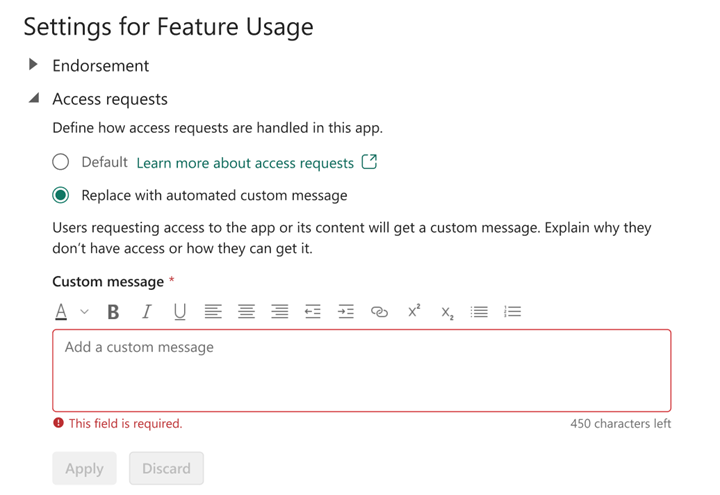Image resolution: width=720 pixels, height=495 pixels.
Task: Center align the custom message text
Action: (246, 312)
